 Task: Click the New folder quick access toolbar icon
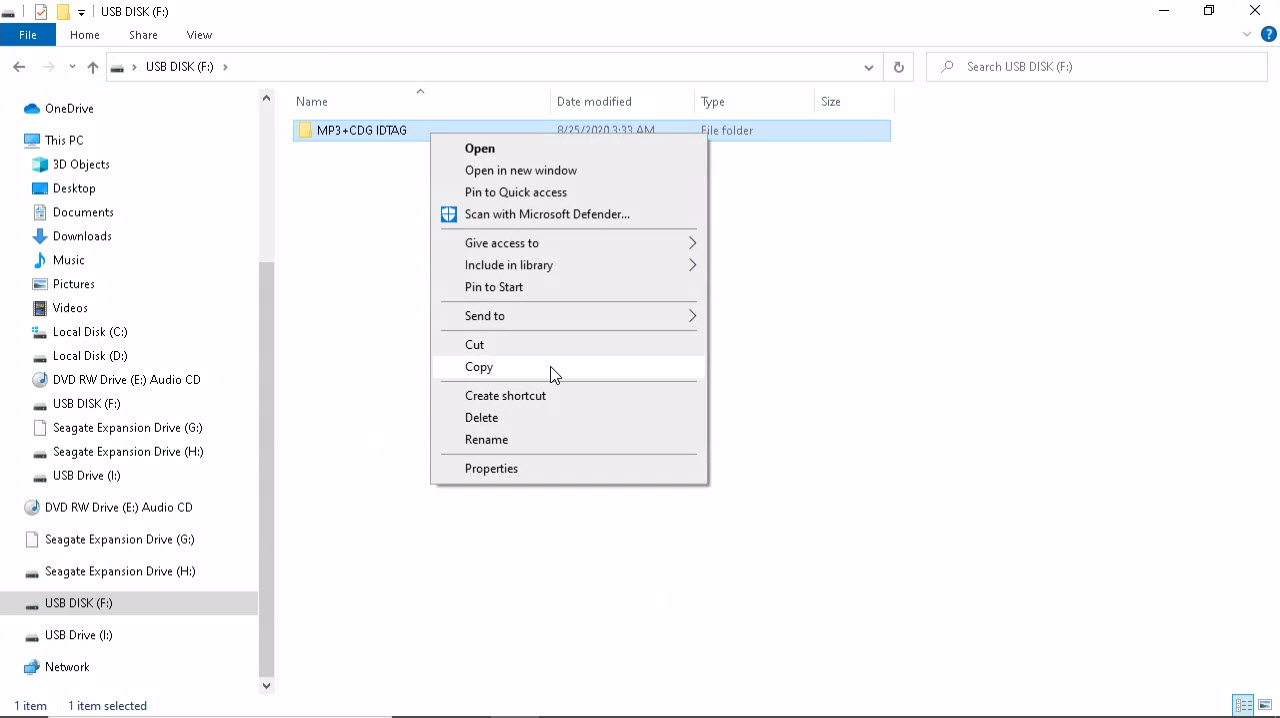[x=63, y=11]
